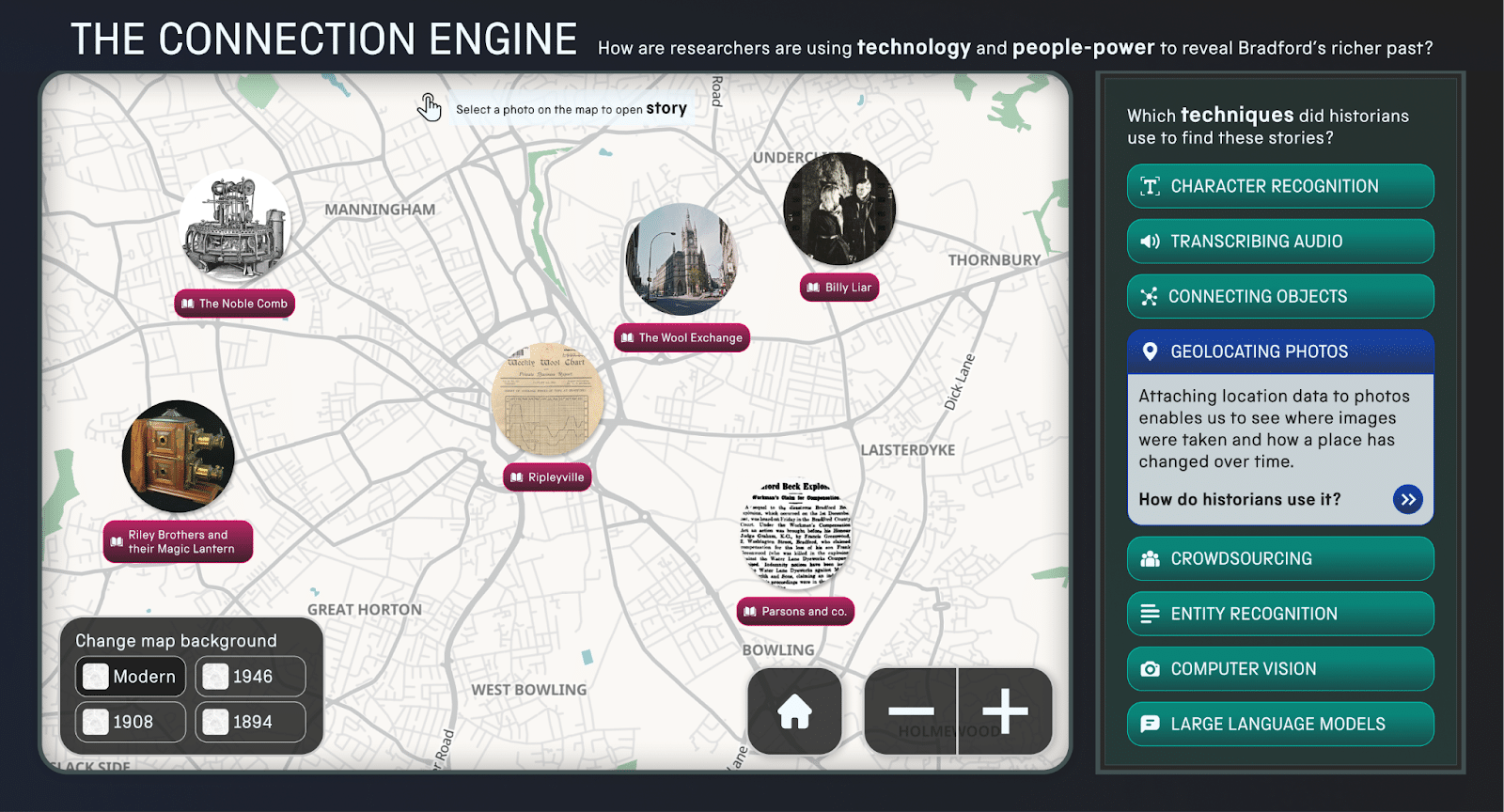Switch map background to 1946
Screen dimensions: 1504x812
(250, 677)
